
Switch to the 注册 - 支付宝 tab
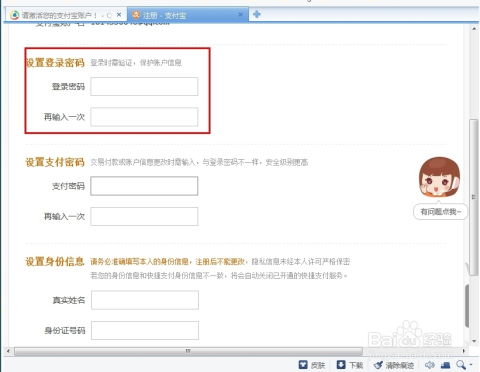tap(187, 15)
